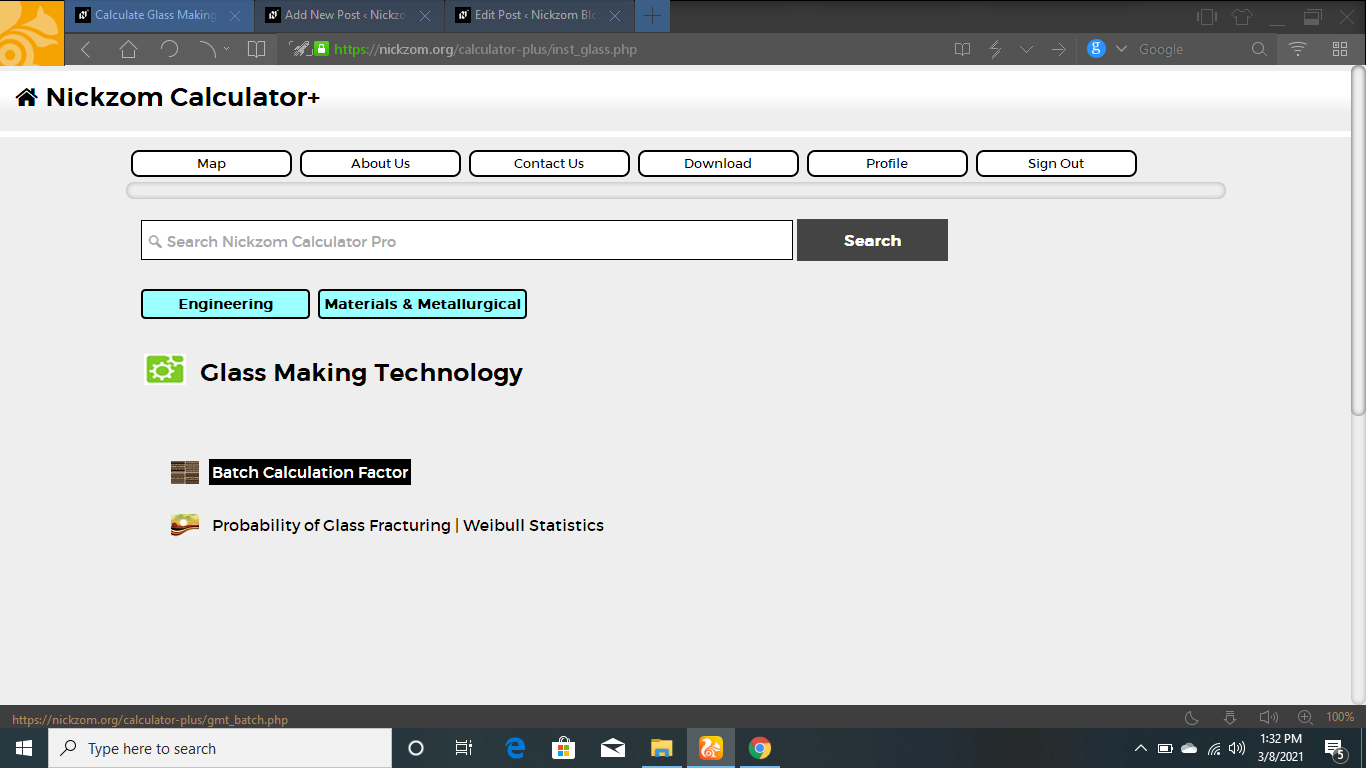Viewport: 1366px width, 768px height.
Task: Show hidden system tray icons chevron
Action: [x=1141, y=748]
